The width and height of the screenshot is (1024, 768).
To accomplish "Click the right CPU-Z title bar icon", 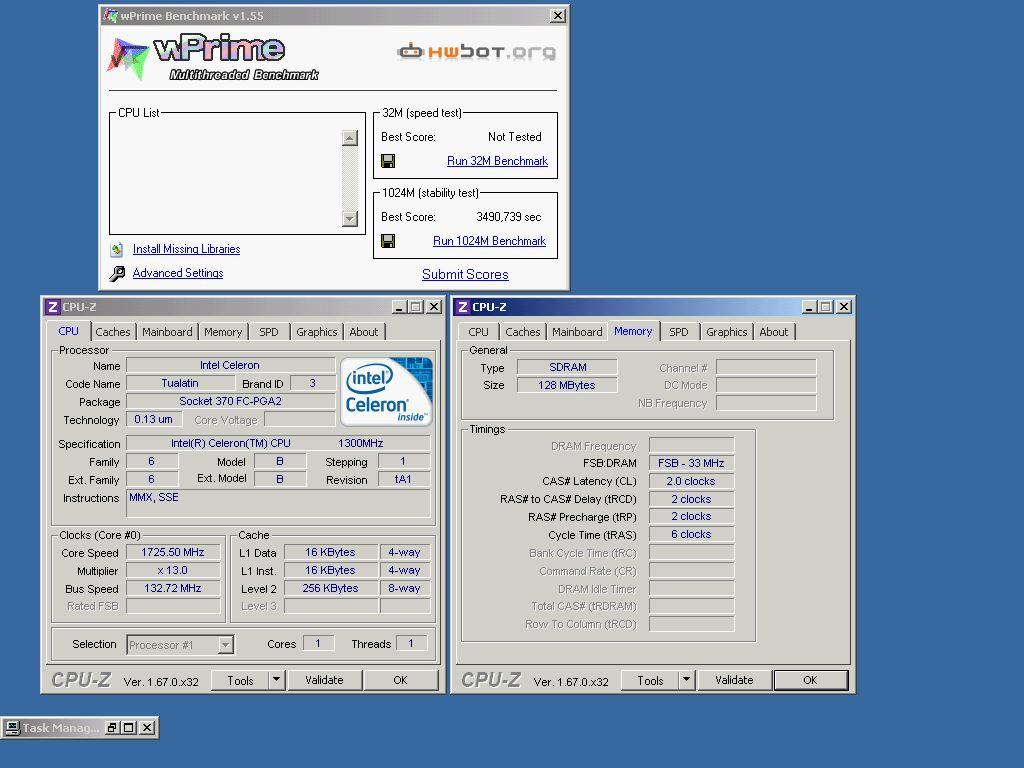I will click(x=462, y=307).
